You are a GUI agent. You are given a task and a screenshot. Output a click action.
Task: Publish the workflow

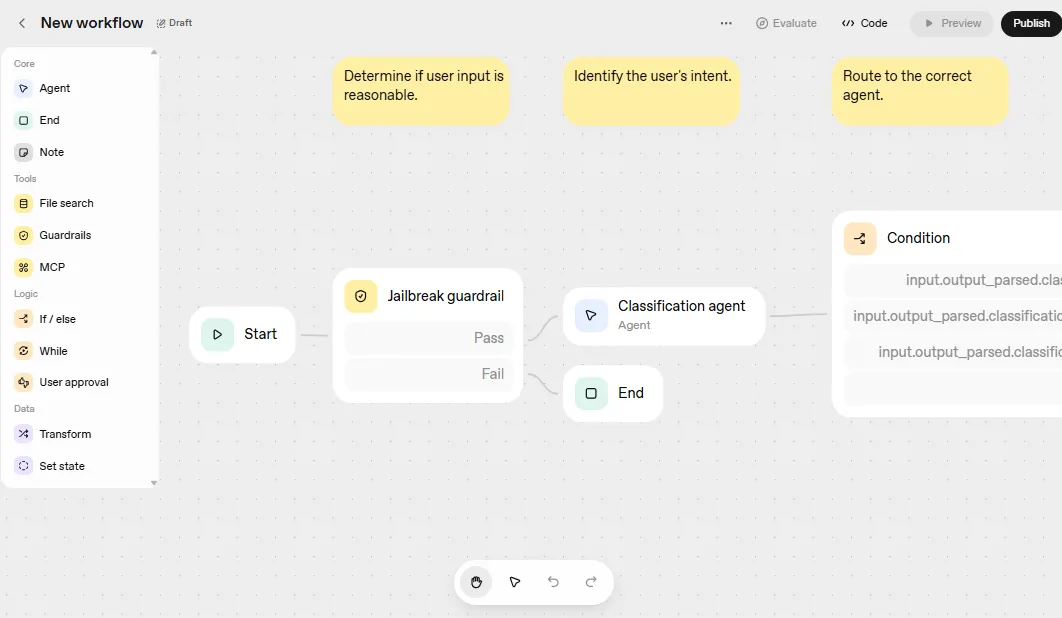click(1031, 23)
